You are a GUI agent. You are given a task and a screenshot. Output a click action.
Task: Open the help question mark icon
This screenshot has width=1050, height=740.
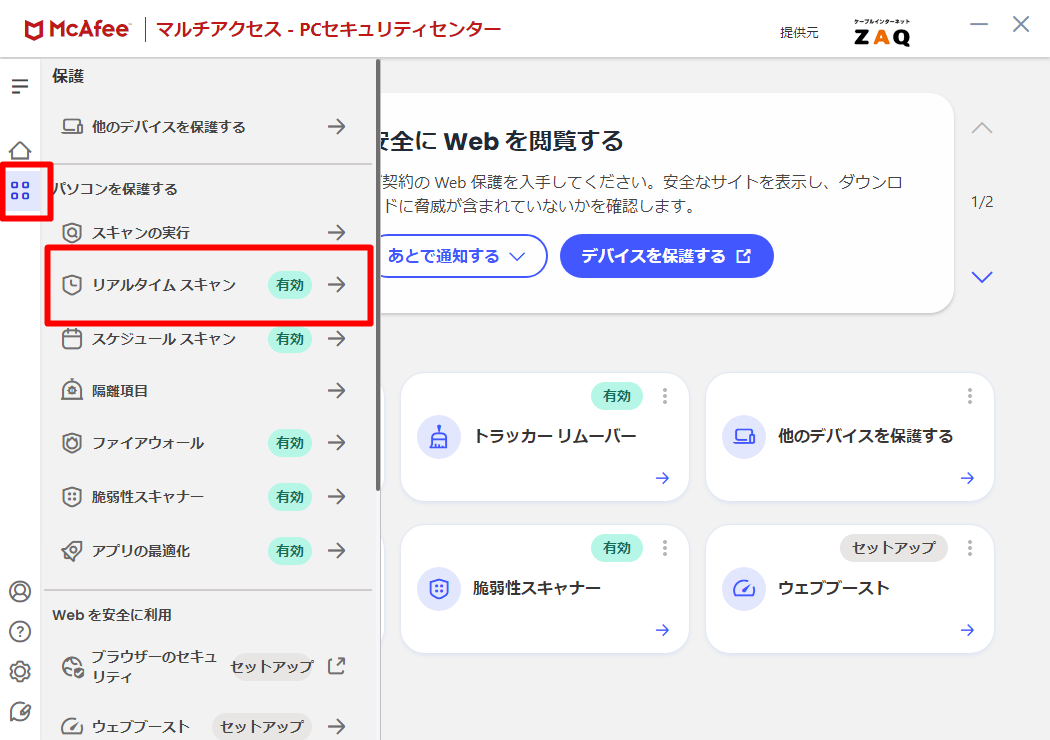(20, 632)
